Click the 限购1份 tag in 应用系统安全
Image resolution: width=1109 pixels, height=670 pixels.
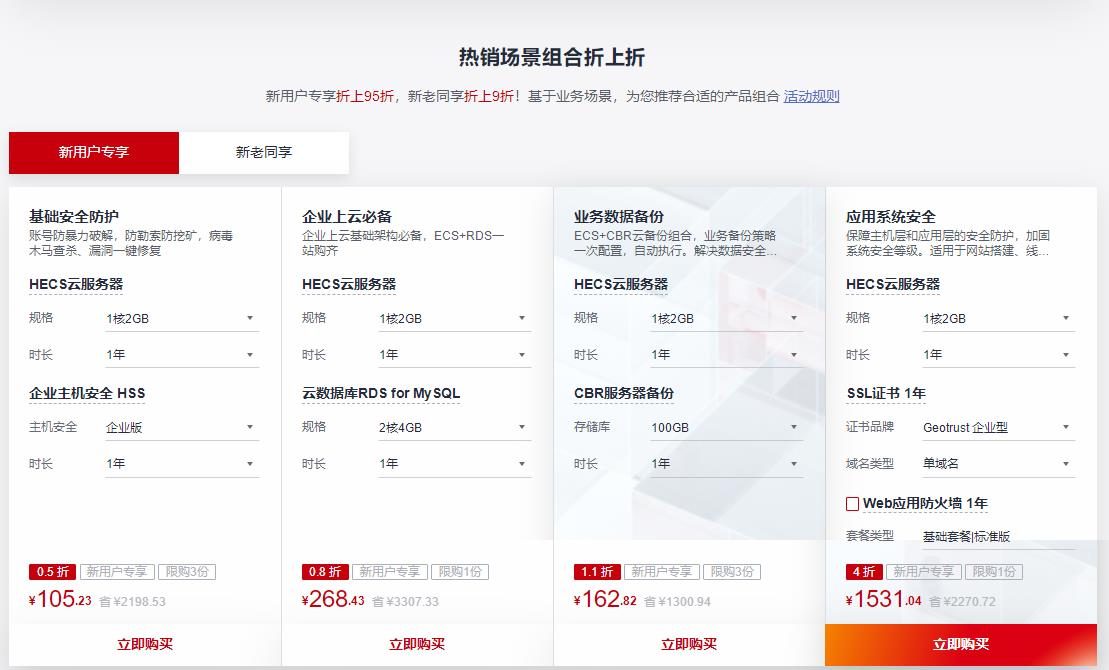[x=994, y=572]
